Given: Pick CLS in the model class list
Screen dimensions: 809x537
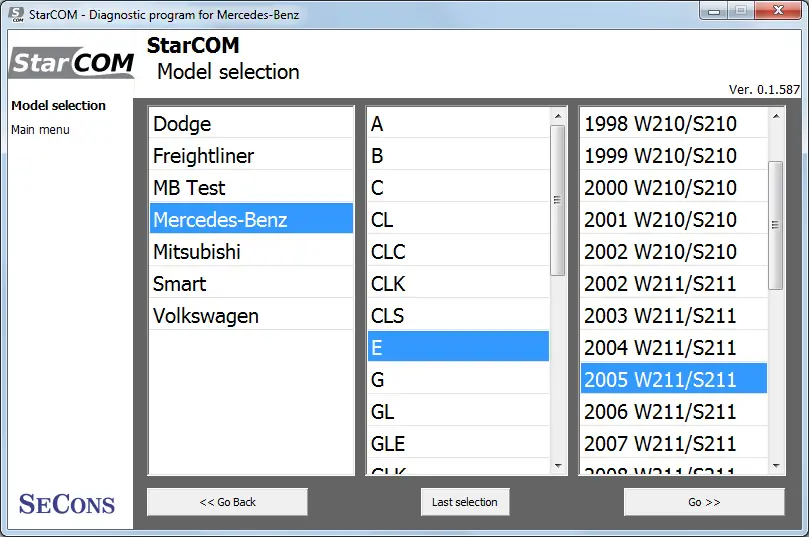Looking at the screenshot, I should click(458, 316).
